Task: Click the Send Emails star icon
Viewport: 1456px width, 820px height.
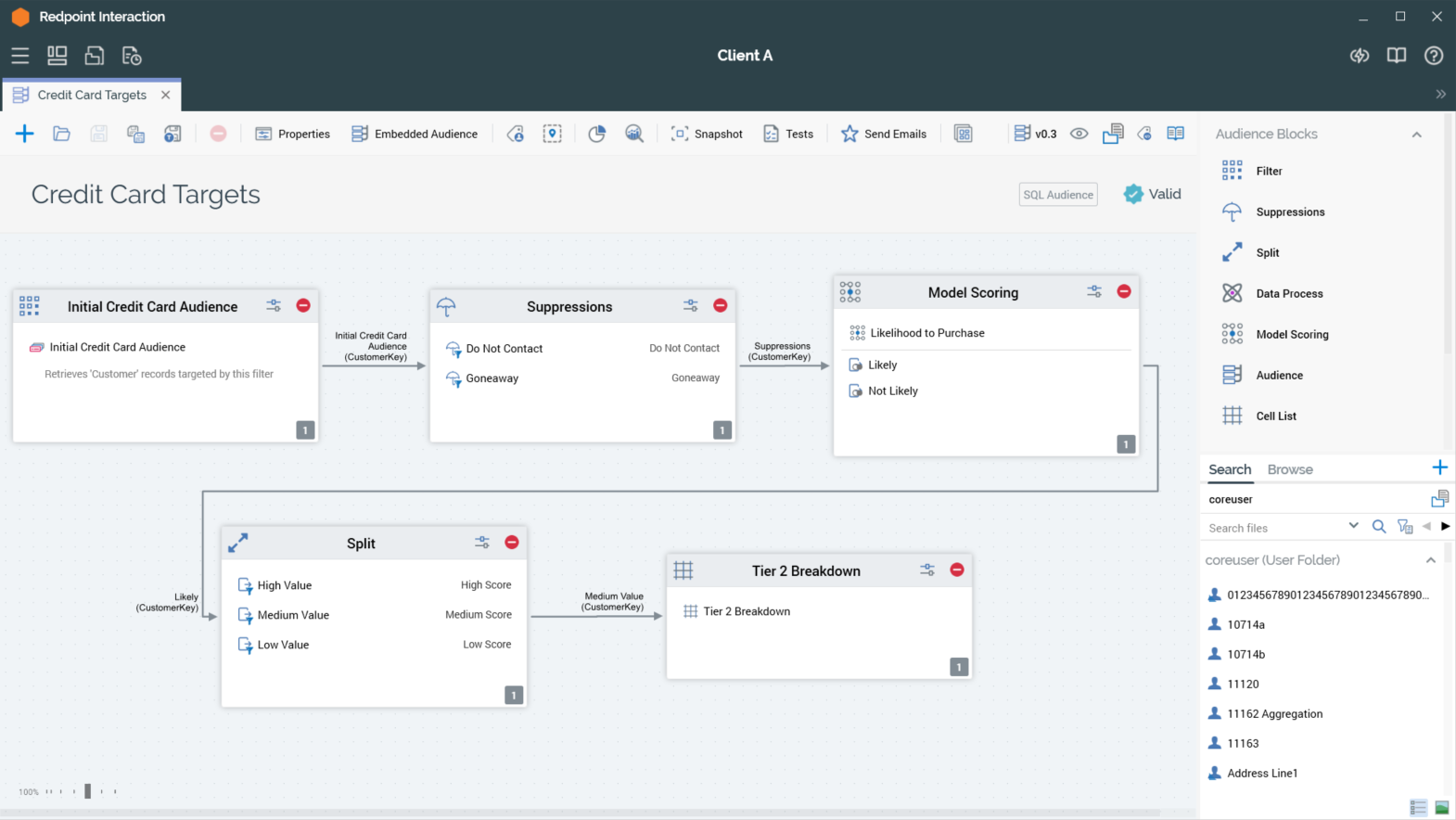Action: pos(849,134)
